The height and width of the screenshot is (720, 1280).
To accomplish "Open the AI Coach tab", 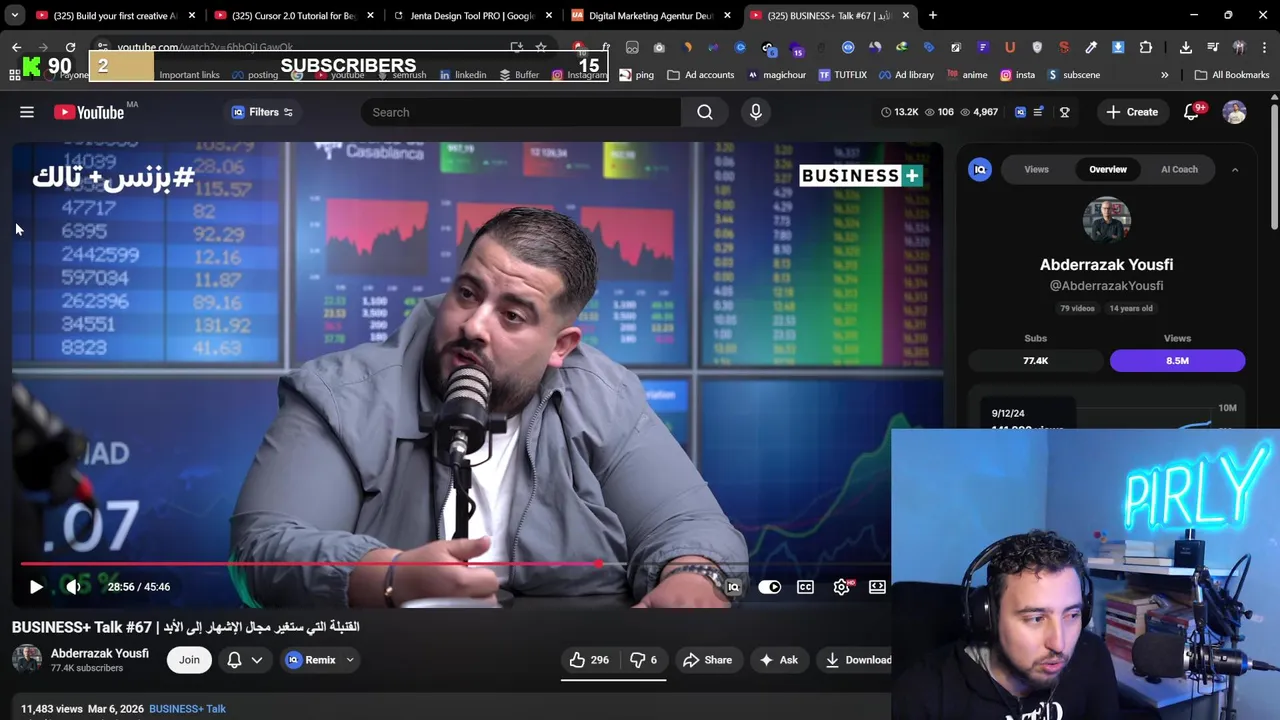I will tap(1179, 169).
